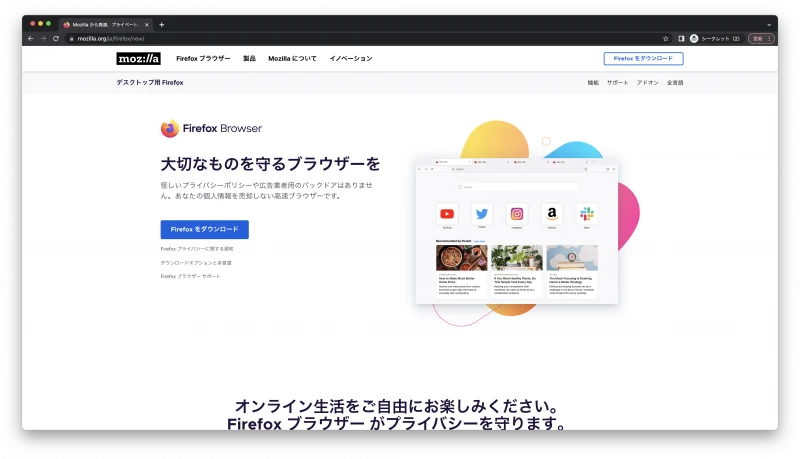Screen dimensions: 800x459
Task: Click the Twitter bird icon in the mockup
Action: click(482, 214)
